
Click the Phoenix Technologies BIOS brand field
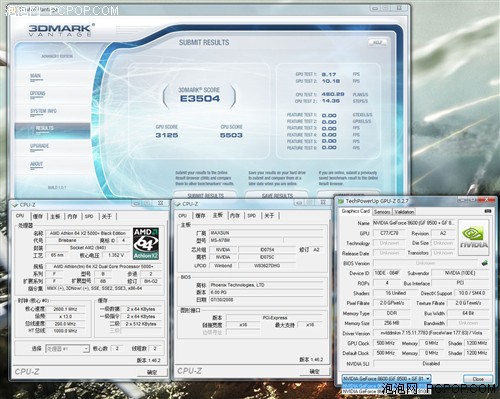tap(266, 285)
